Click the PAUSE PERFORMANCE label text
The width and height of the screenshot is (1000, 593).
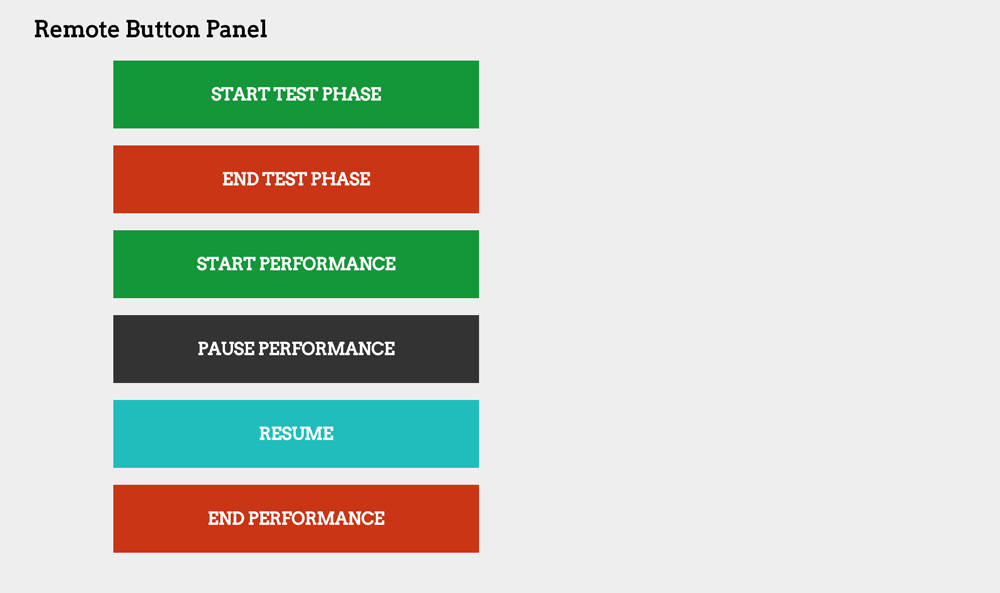click(x=296, y=349)
